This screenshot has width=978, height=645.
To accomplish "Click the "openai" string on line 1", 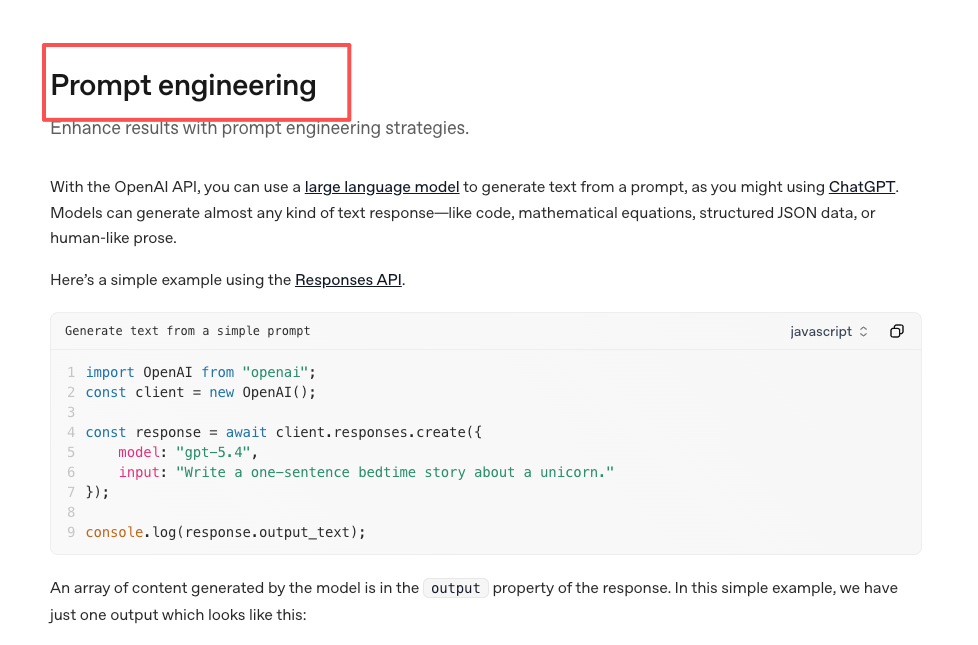I will point(275,372).
